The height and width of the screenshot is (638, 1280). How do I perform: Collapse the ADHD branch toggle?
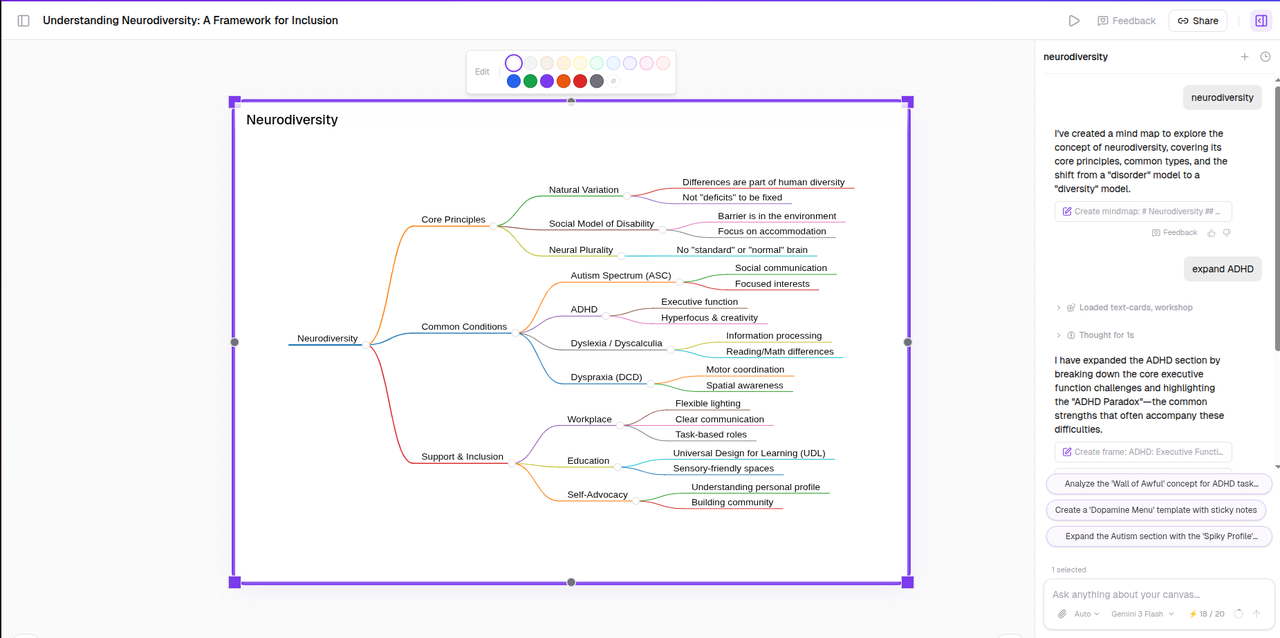606,316
